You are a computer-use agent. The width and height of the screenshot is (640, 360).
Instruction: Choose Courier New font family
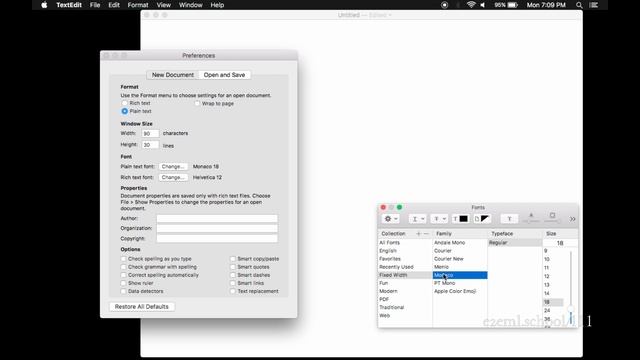click(x=460, y=259)
